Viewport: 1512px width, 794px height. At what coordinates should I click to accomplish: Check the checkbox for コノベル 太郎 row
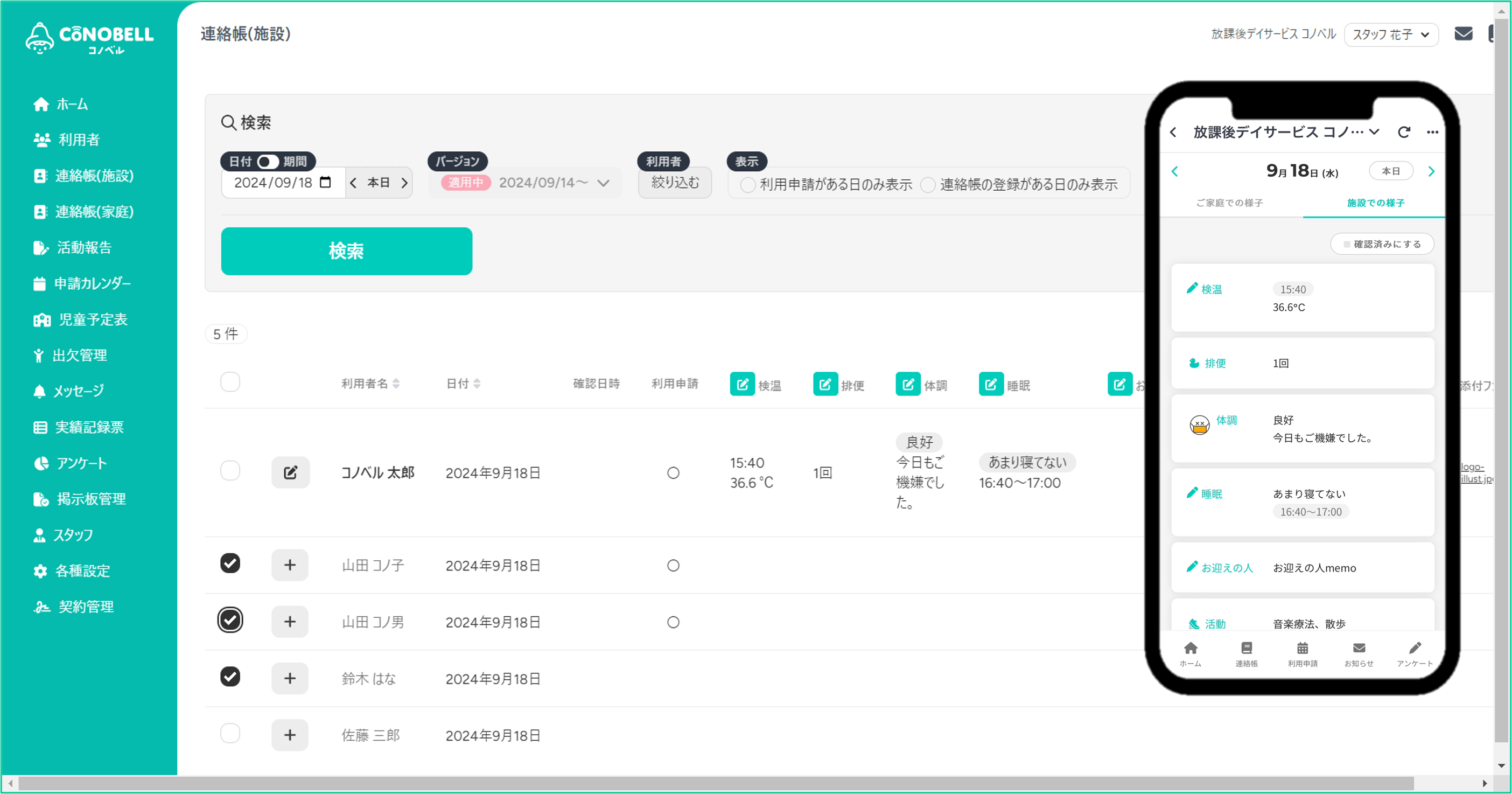(230, 470)
